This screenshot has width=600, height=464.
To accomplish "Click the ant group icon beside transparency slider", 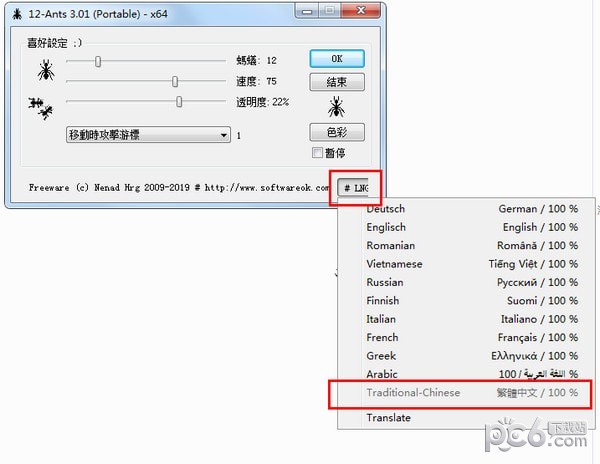I will tap(41, 107).
